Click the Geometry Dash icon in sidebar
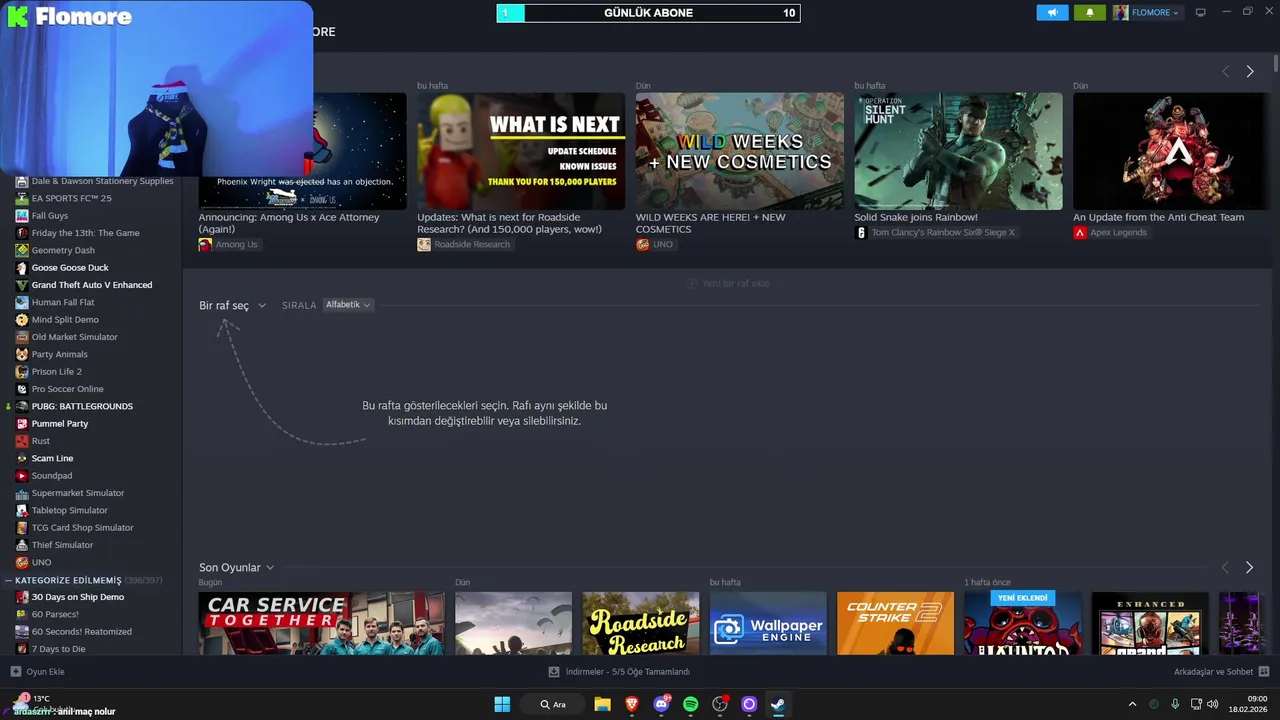The width and height of the screenshot is (1280, 720). click(22, 250)
